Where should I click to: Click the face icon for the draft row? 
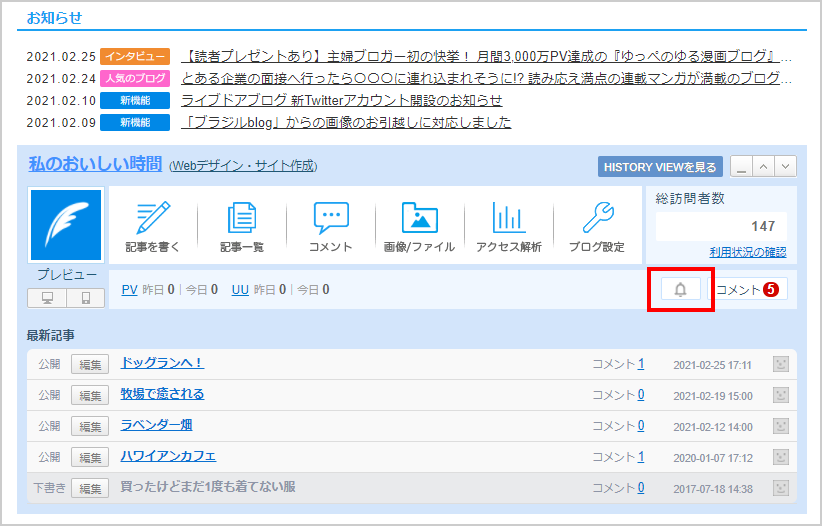point(781,488)
